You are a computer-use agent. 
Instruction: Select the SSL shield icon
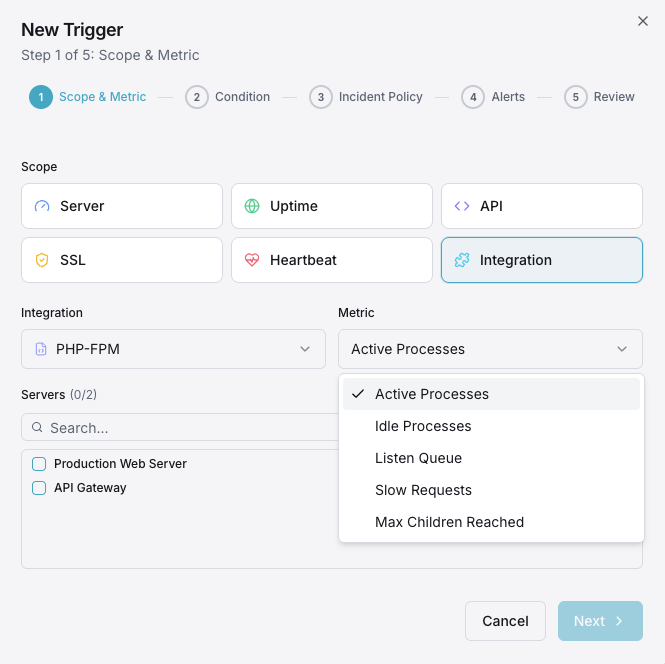(42, 260)
